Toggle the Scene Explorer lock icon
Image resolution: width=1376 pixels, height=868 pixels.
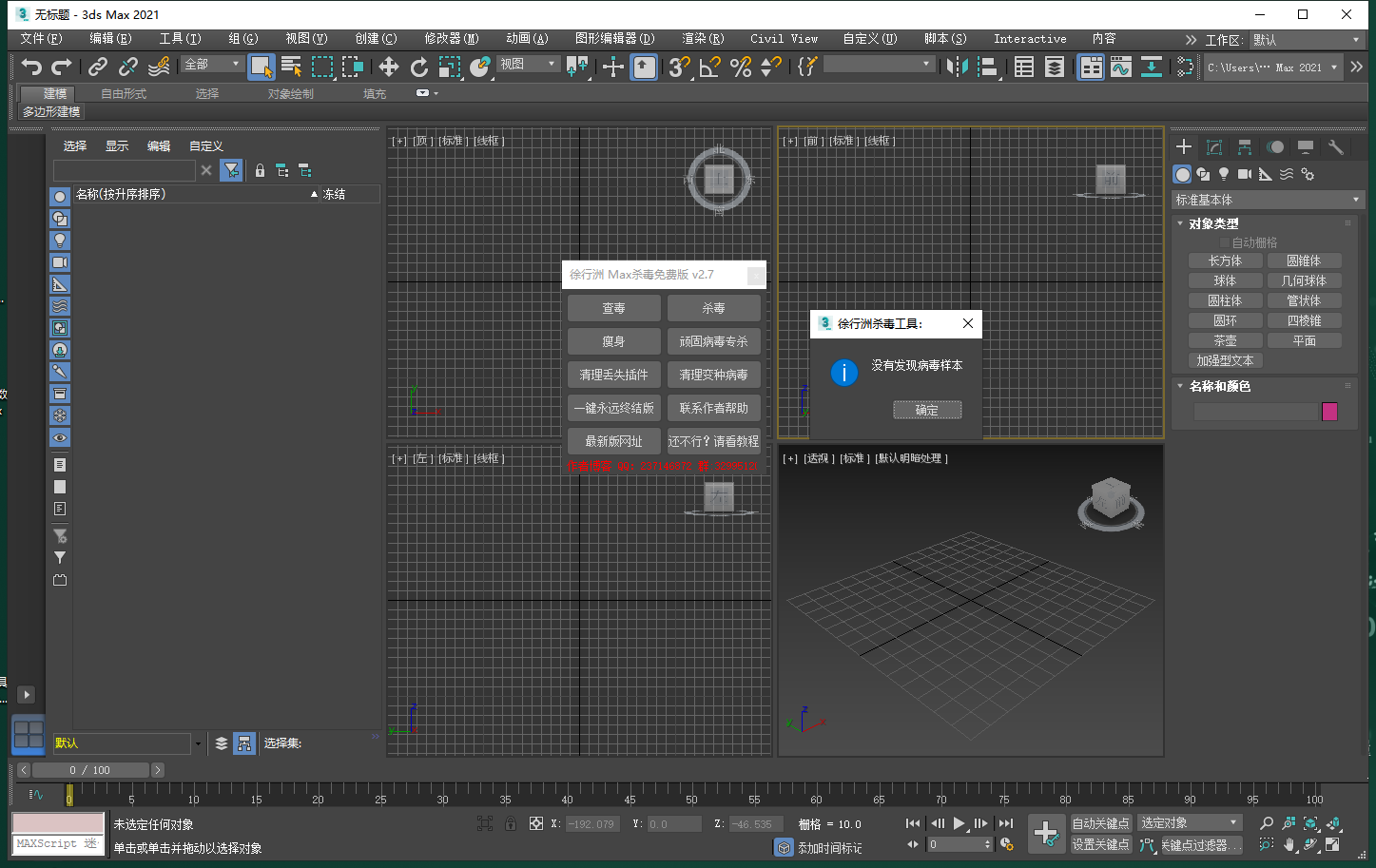pyautogui.click(x=260, y=170)
